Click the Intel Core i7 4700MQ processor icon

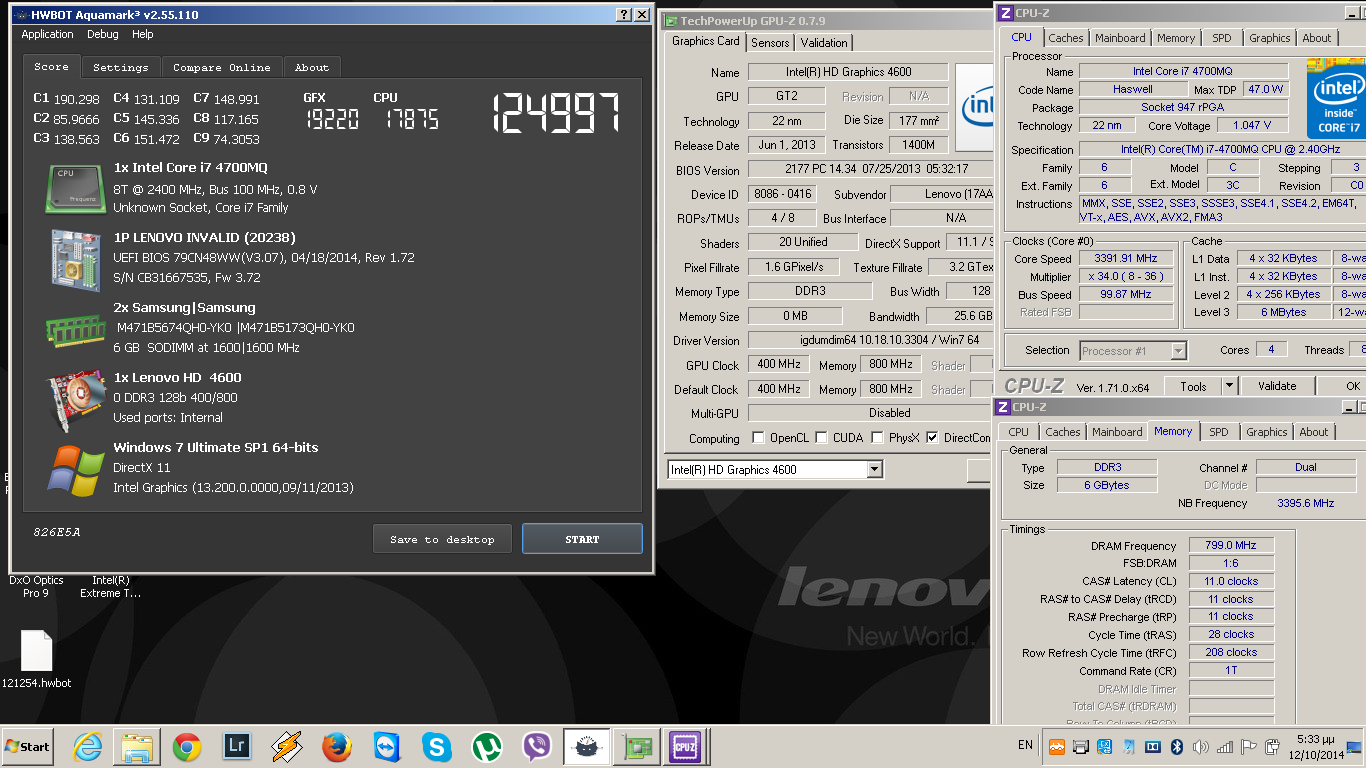(x=76, y=189)
